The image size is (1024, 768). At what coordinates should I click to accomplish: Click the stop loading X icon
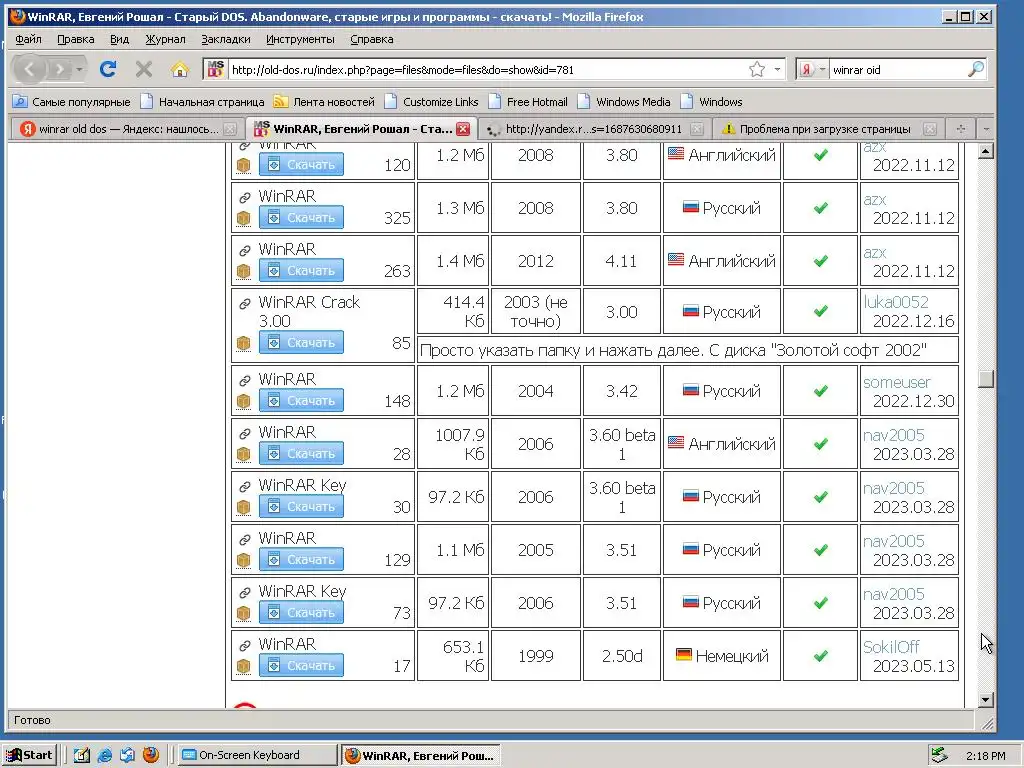[144, 69]
